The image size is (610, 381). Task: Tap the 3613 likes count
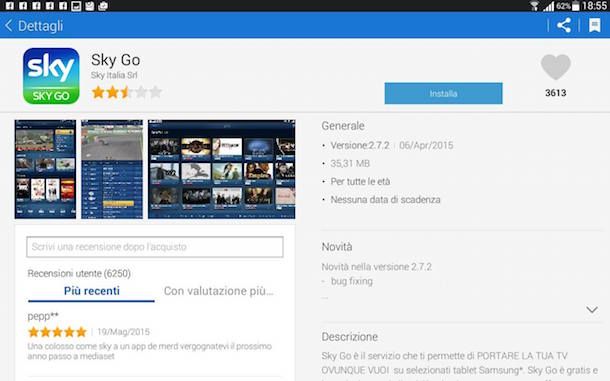point(556,93)
